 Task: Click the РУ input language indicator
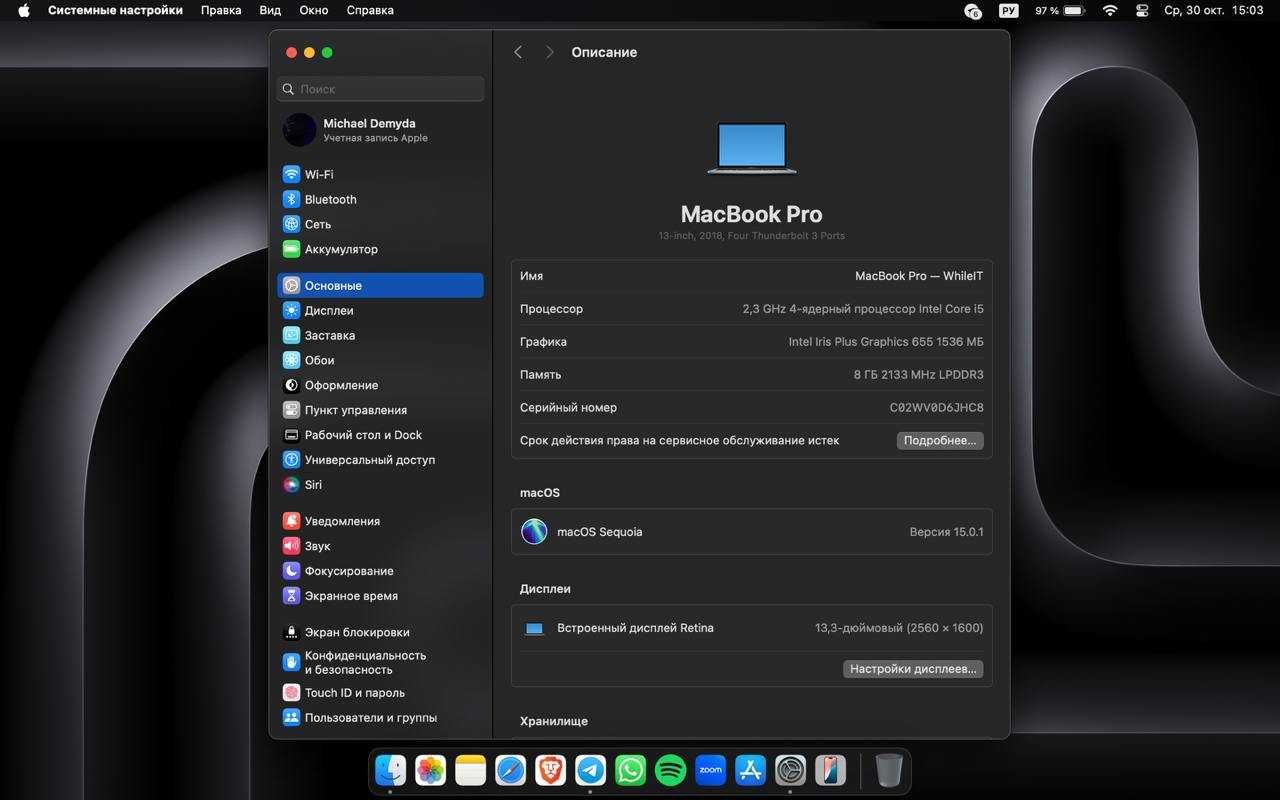tap(1009, 10)
